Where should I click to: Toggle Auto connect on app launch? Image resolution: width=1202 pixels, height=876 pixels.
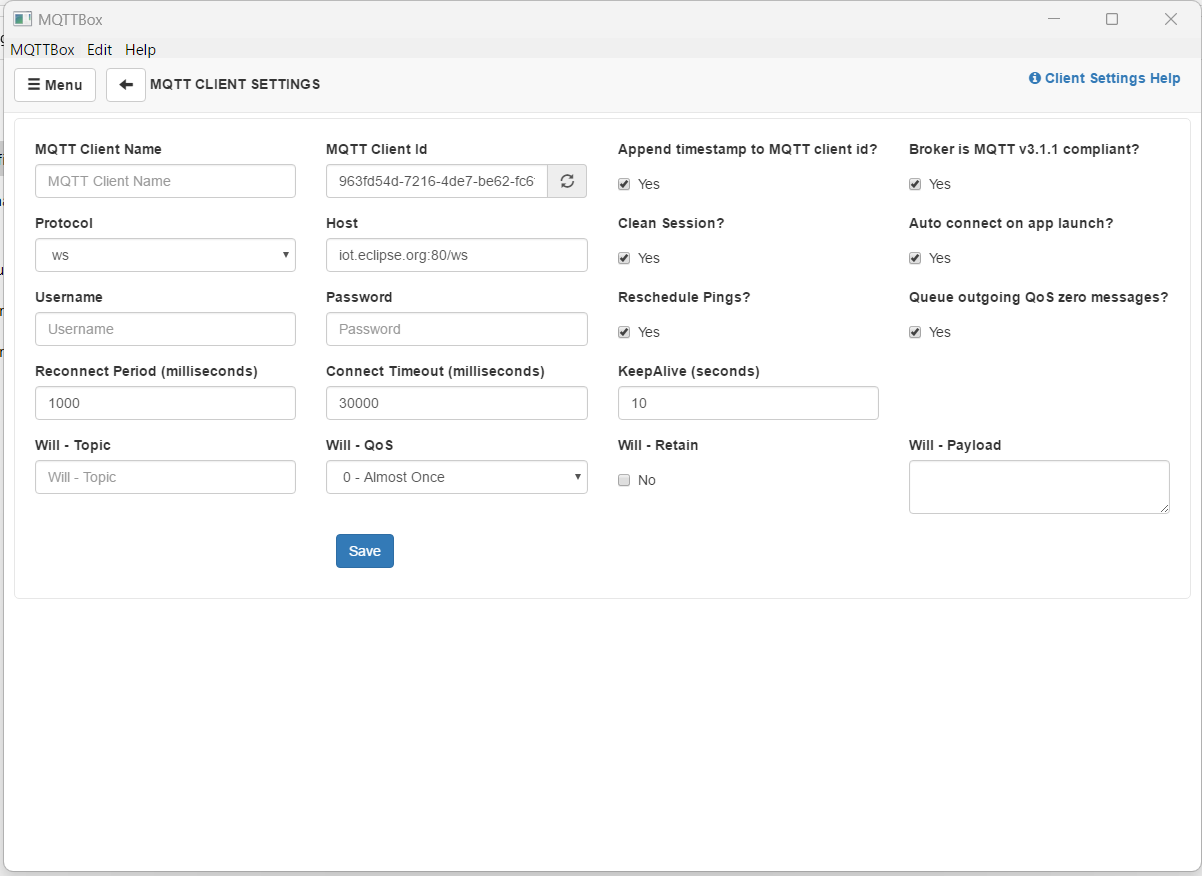(x=915, y=258)
